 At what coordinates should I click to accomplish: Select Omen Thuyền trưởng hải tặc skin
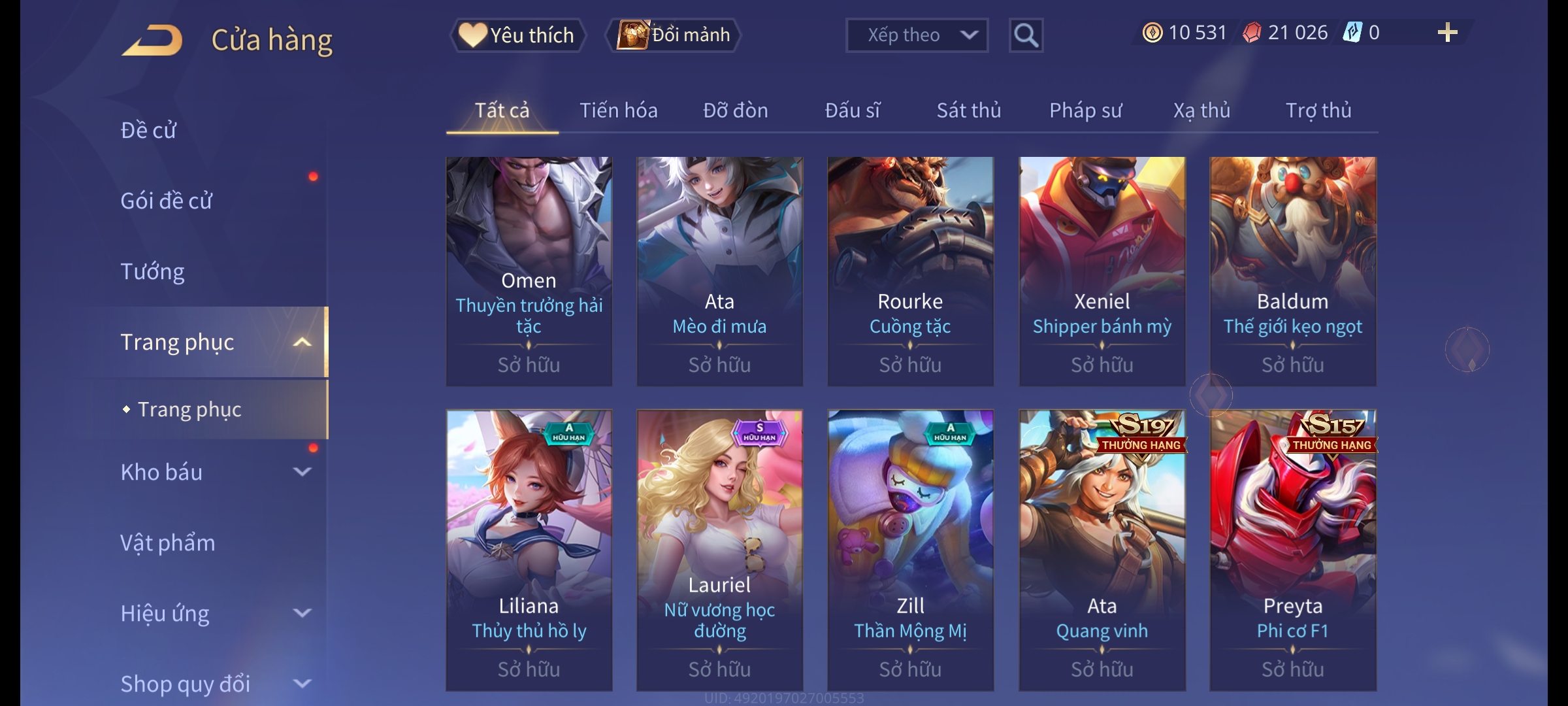pyautogui.click(x=529, y=271)
